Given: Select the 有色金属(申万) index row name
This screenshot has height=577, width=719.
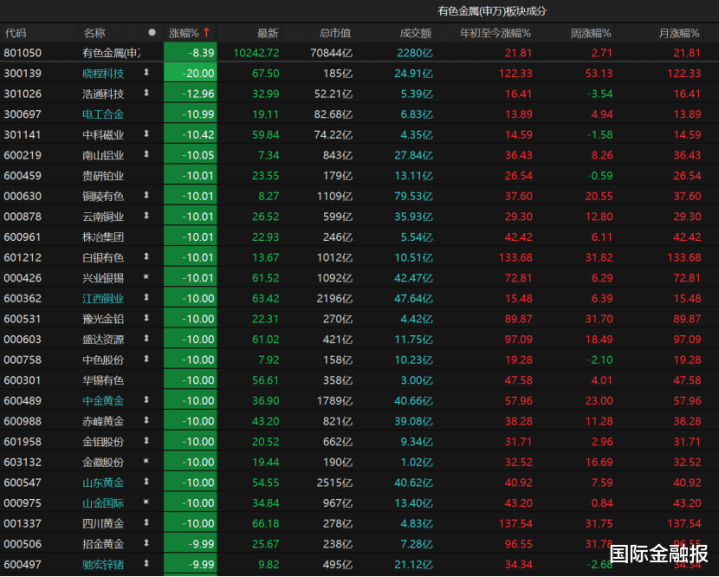Looking at the screenshot, I should (x=111, y=53).
